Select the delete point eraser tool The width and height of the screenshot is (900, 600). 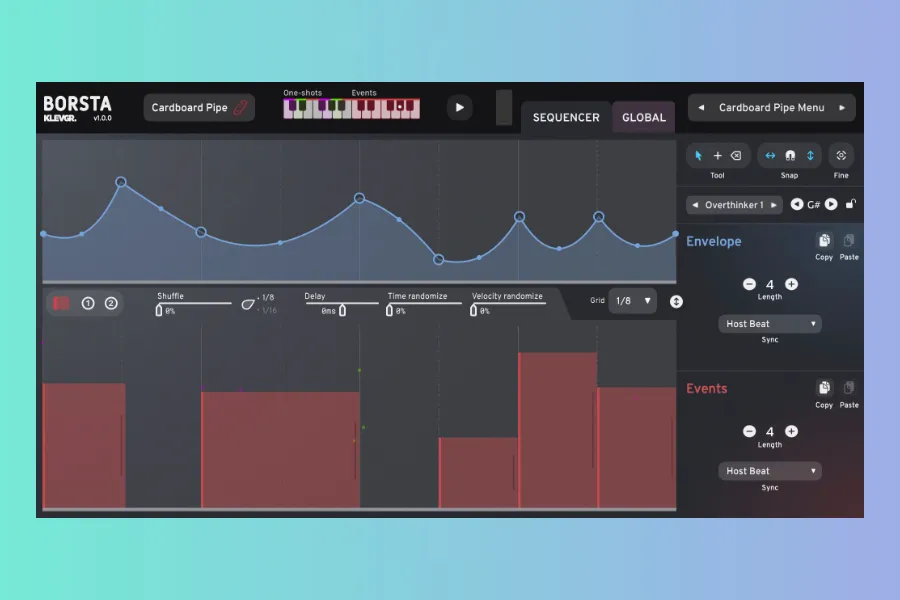point(736,156)
